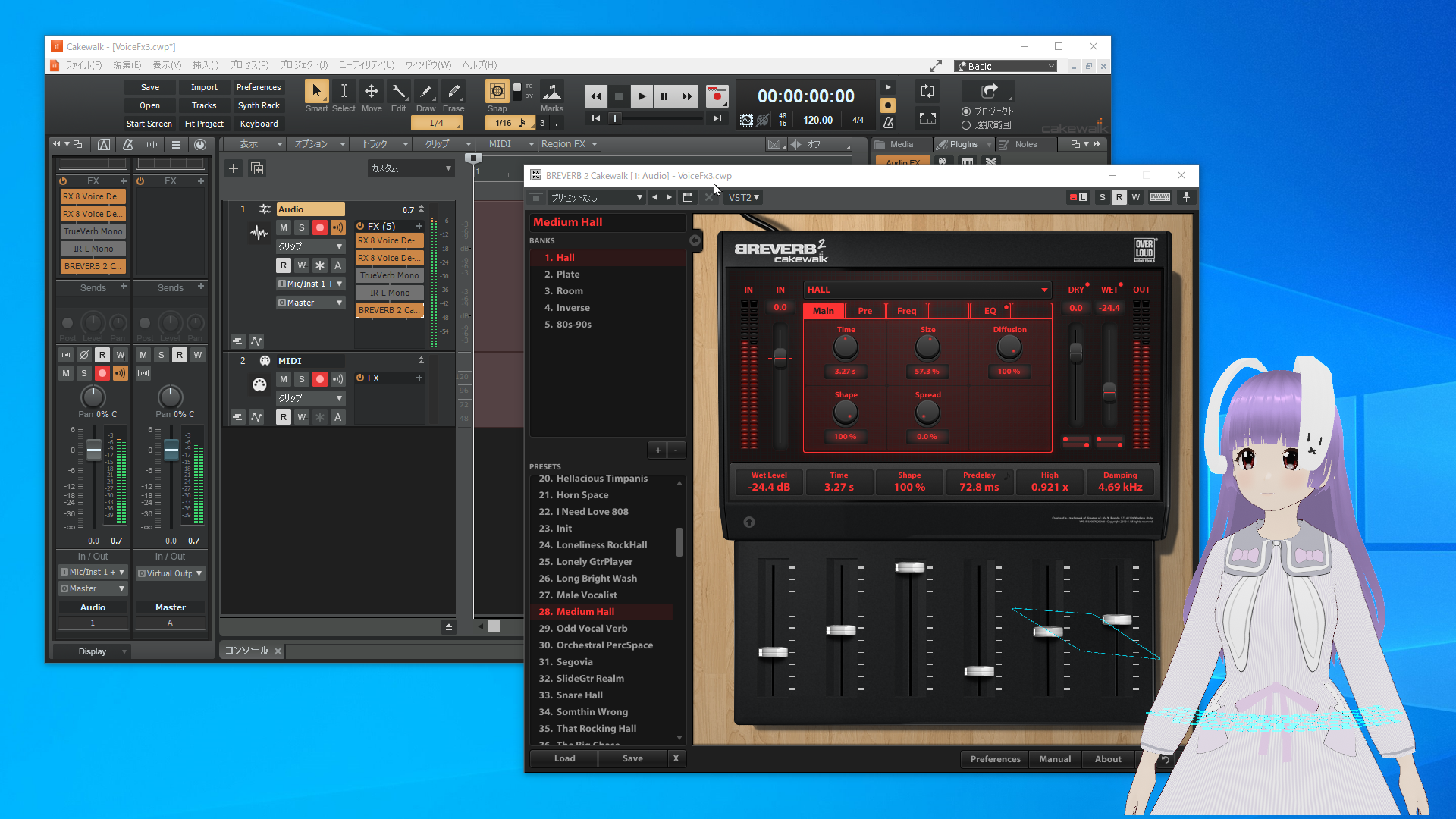The image size is (1456, 819).
Task: Open the プリセットなし preset dropdown
Action: coord(596,197)
